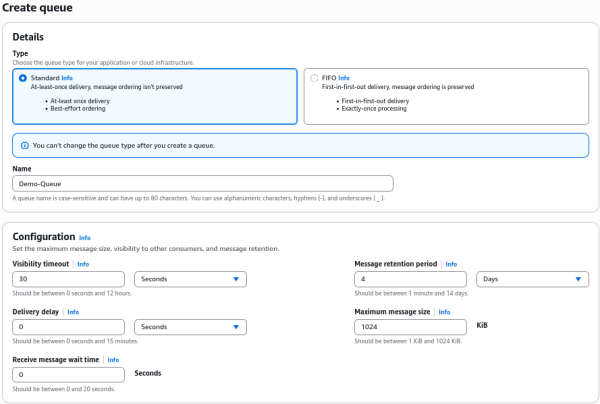The height and width of the screenshot is (404, 600).
Task: Click the Message retention period value field
Action: (x=411, y=279)
